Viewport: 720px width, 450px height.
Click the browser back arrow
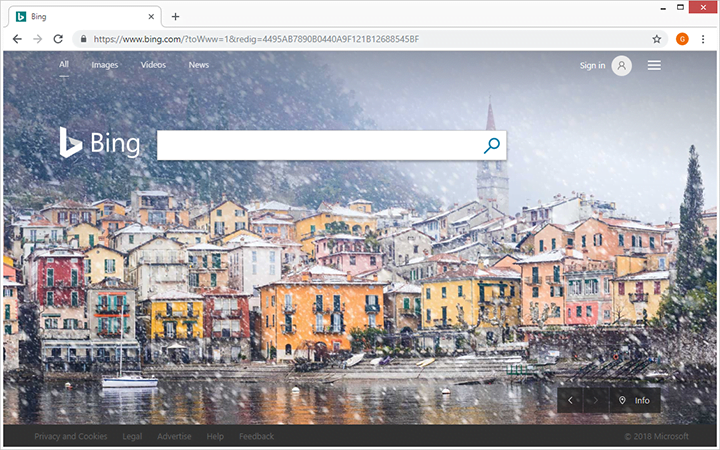pos(17,39)
